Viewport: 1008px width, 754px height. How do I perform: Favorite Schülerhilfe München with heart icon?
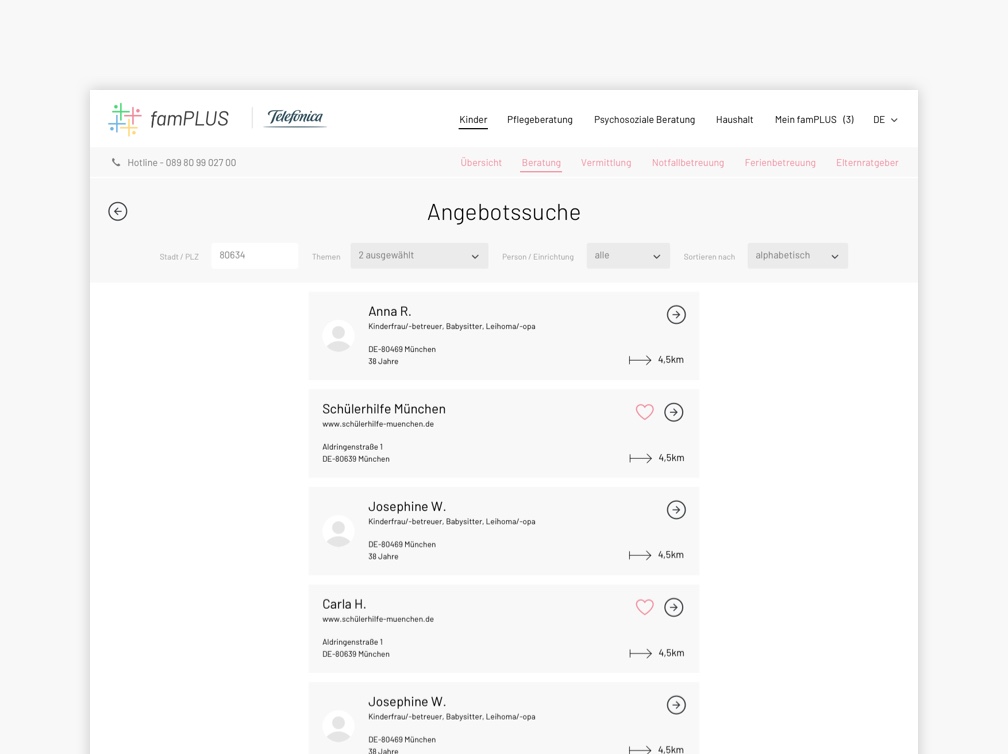tap(644, 412)
